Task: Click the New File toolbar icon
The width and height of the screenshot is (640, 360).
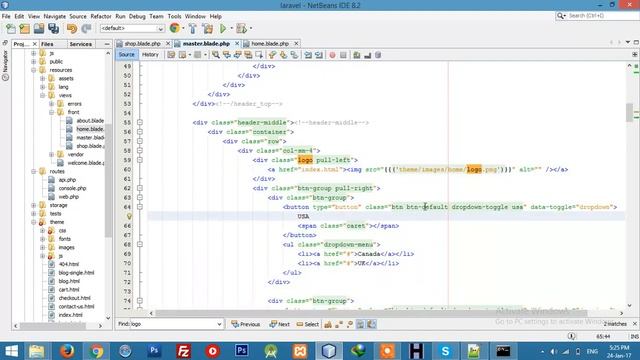Action: [11, 29]
